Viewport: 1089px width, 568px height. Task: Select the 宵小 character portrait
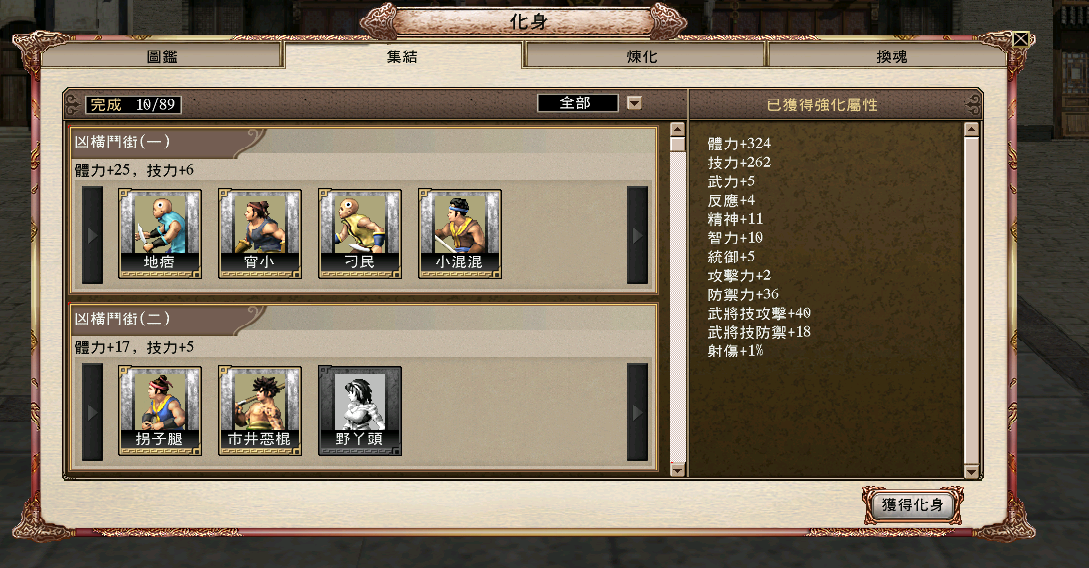260,234
